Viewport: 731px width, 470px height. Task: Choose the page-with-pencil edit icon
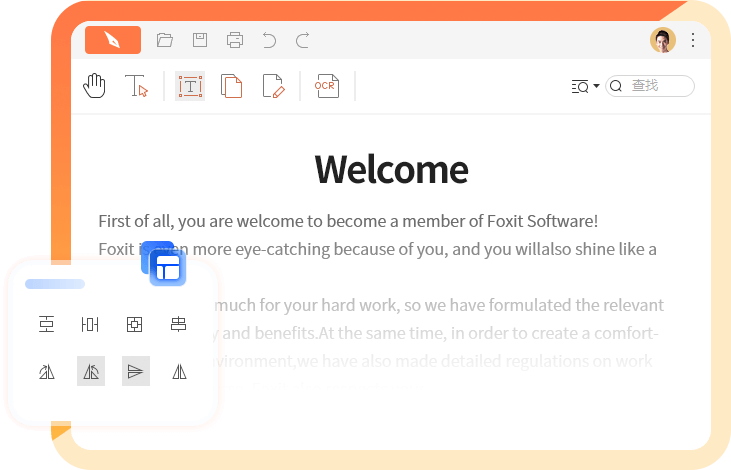pos(274,86)
